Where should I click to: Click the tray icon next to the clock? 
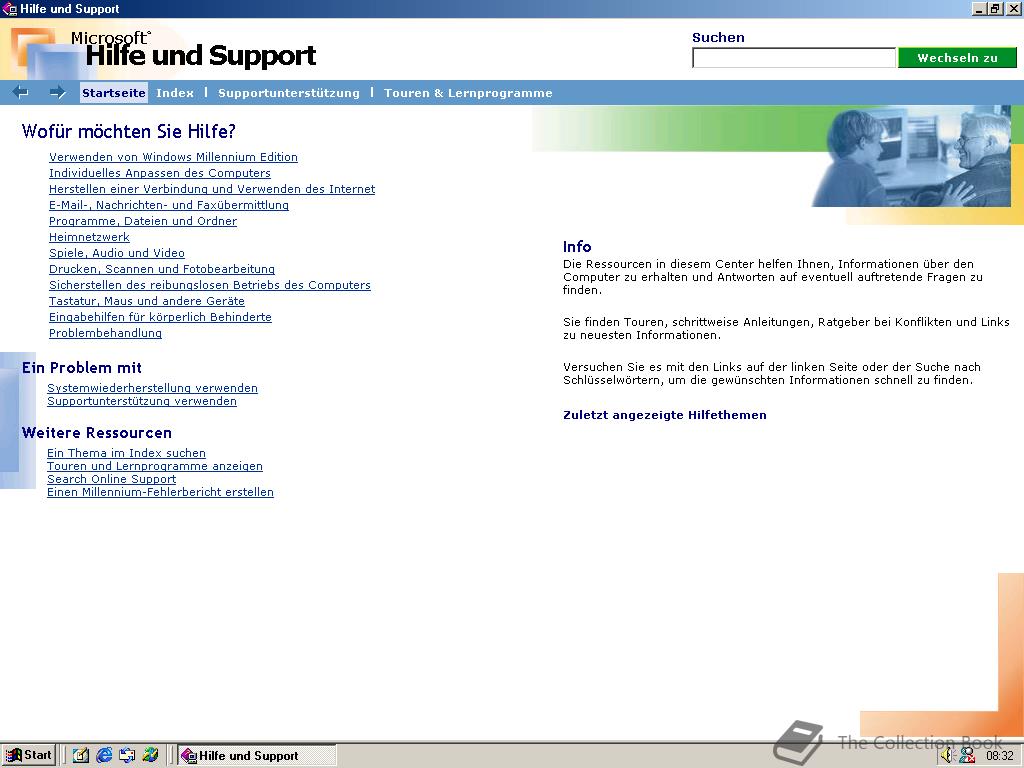[x=967, y=756]
